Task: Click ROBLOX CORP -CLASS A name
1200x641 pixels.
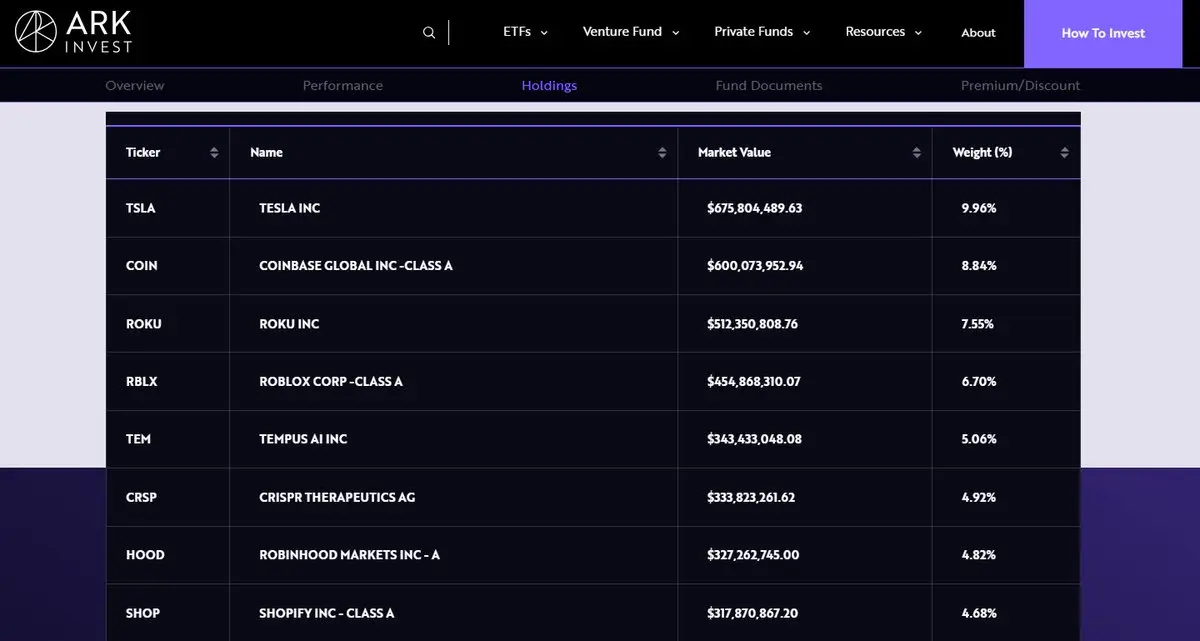Action: tap(331, 382)
